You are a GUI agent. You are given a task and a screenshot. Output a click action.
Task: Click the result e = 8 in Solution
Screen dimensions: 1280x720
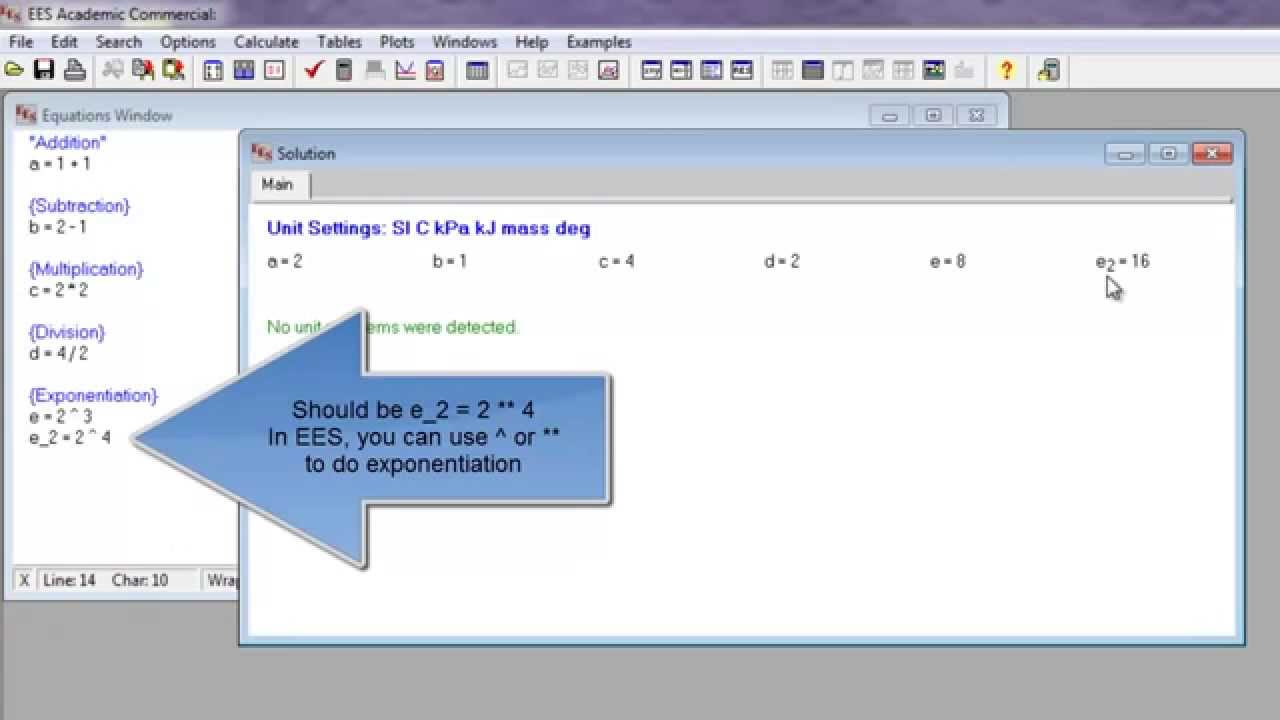pyautogui.click(x=948, y=262)
